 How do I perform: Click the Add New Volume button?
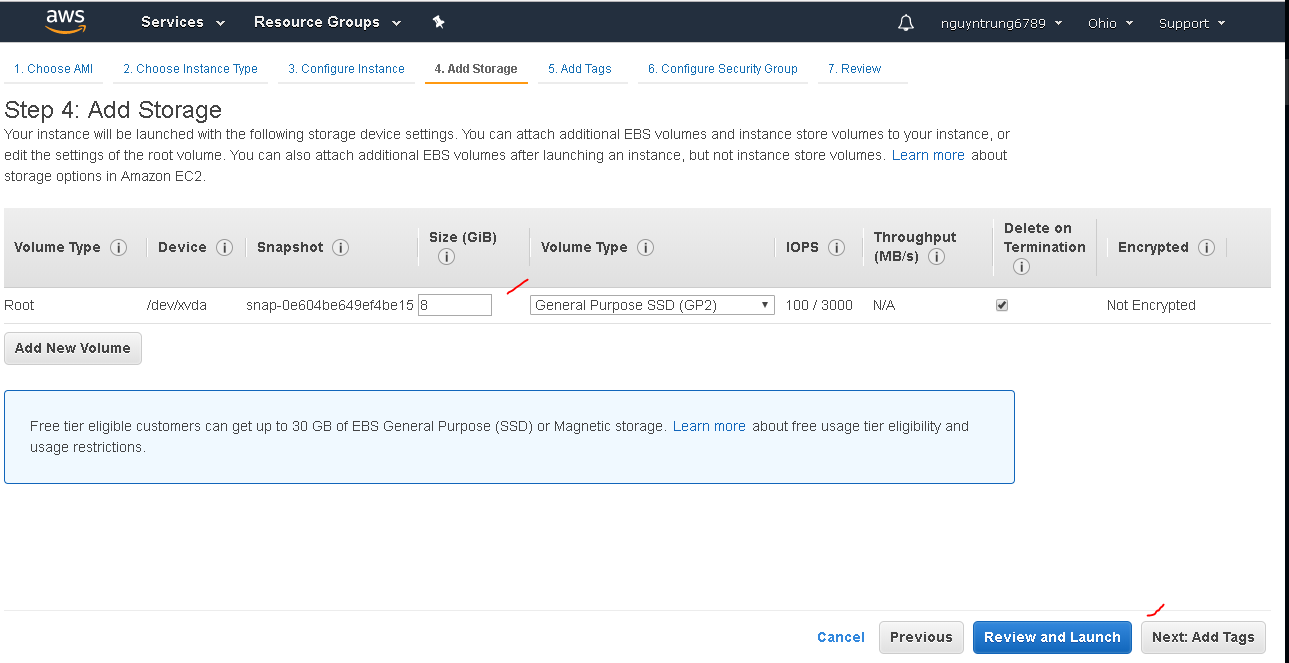[73, 348]
